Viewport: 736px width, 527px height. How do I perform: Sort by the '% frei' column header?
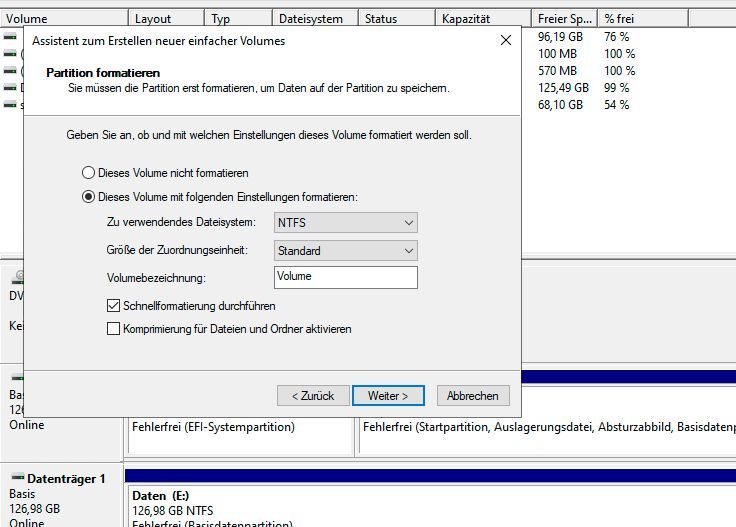[x=643, y=19]
